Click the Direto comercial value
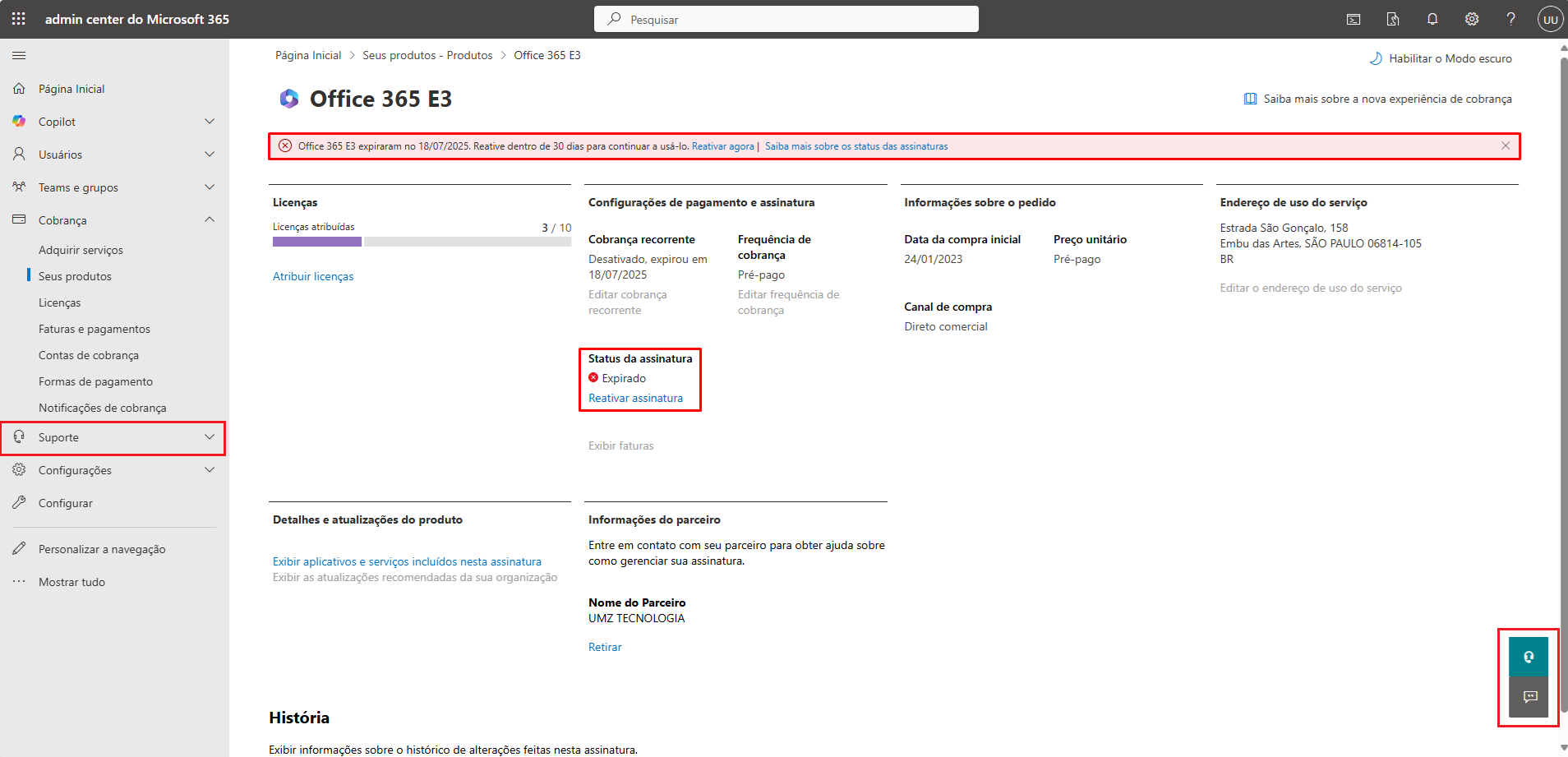Image resolution: width=1568 pixels, height=757 pixels. tap(946, 326)
